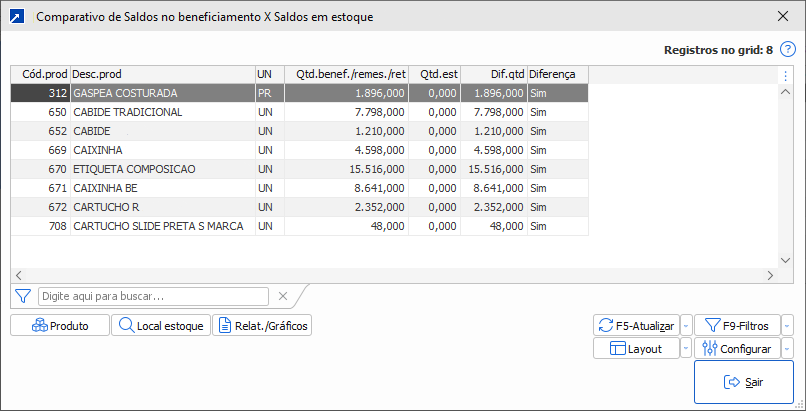This screenshot has width=806, height=411.
Task: Sort by Desc.prod column header
Action: coord(162,75)
